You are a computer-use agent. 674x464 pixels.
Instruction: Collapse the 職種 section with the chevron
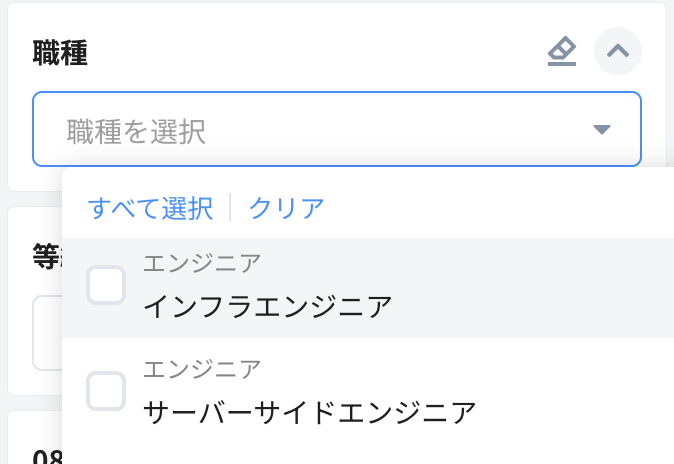click(617, 51)
